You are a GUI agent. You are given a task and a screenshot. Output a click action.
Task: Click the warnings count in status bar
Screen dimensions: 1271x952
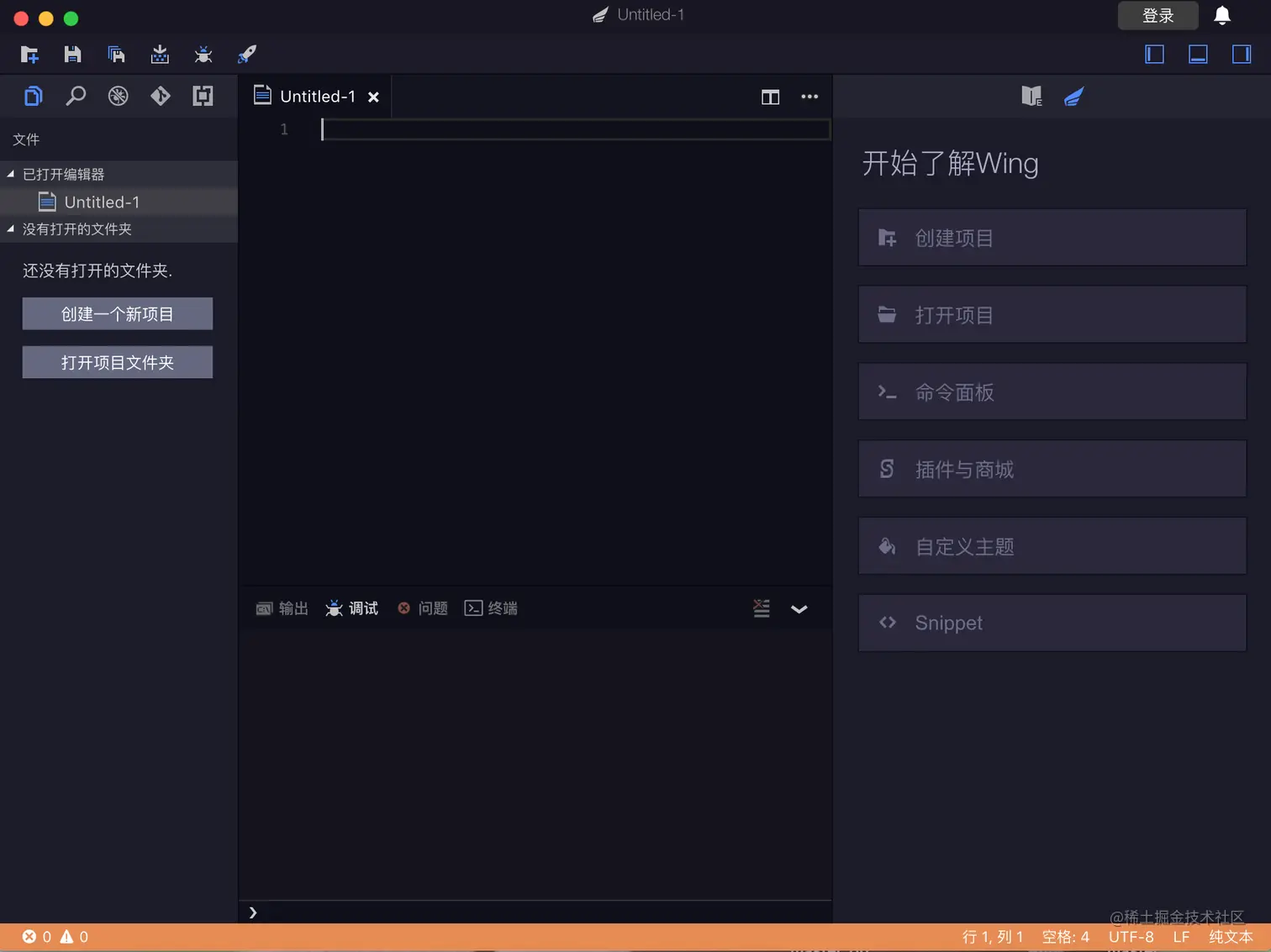tap(74, 937)
